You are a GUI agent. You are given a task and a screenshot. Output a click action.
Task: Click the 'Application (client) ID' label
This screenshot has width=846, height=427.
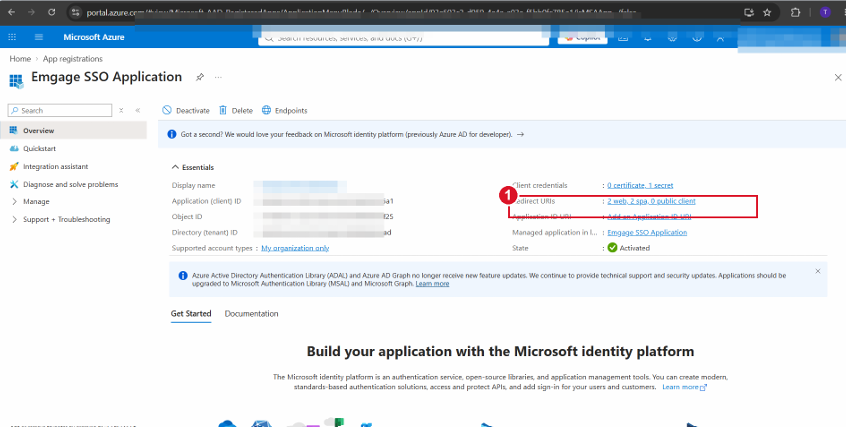[206, 201]
